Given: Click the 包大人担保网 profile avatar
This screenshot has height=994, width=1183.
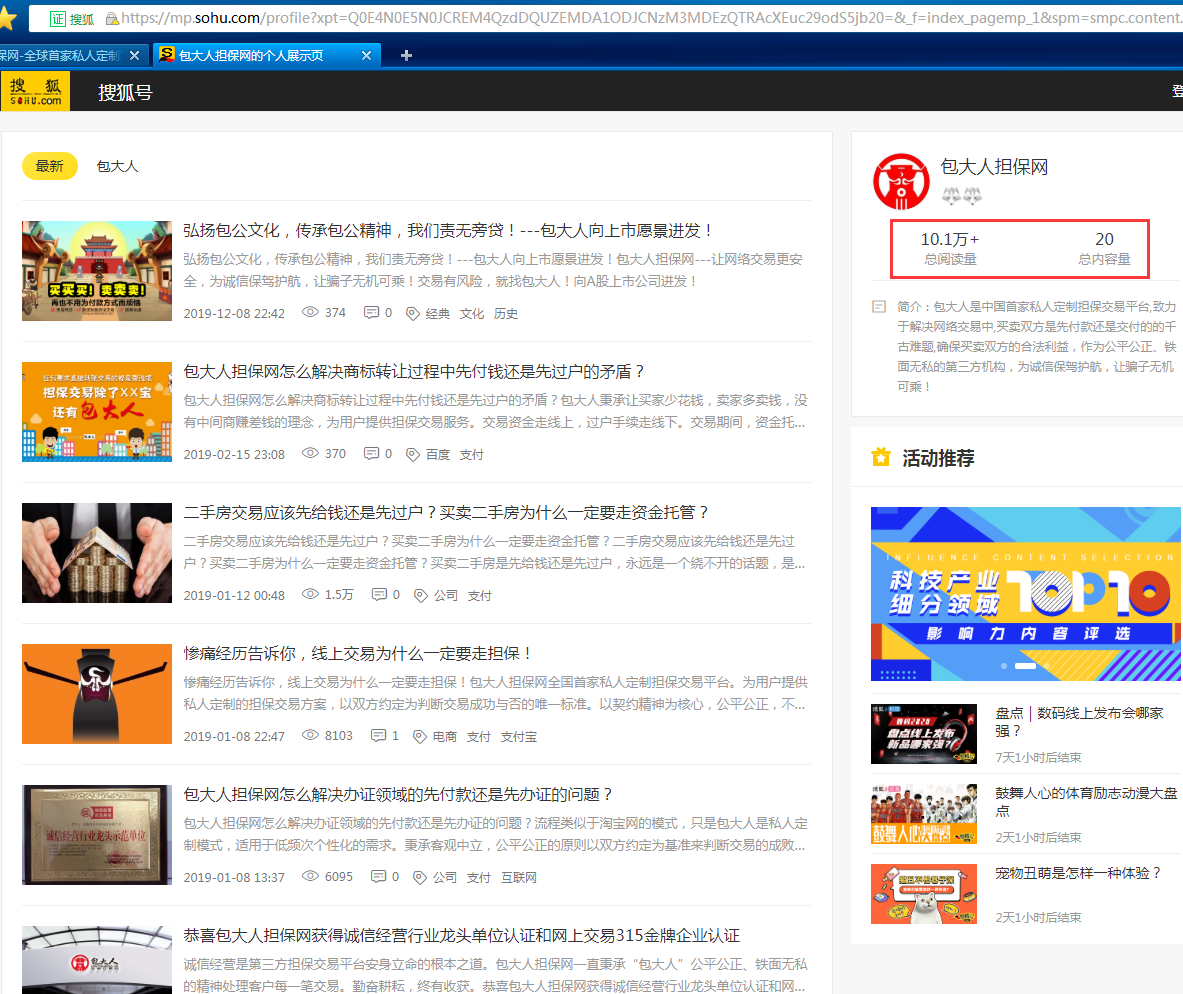Looking at the screenshot, I should pos(902,182).
